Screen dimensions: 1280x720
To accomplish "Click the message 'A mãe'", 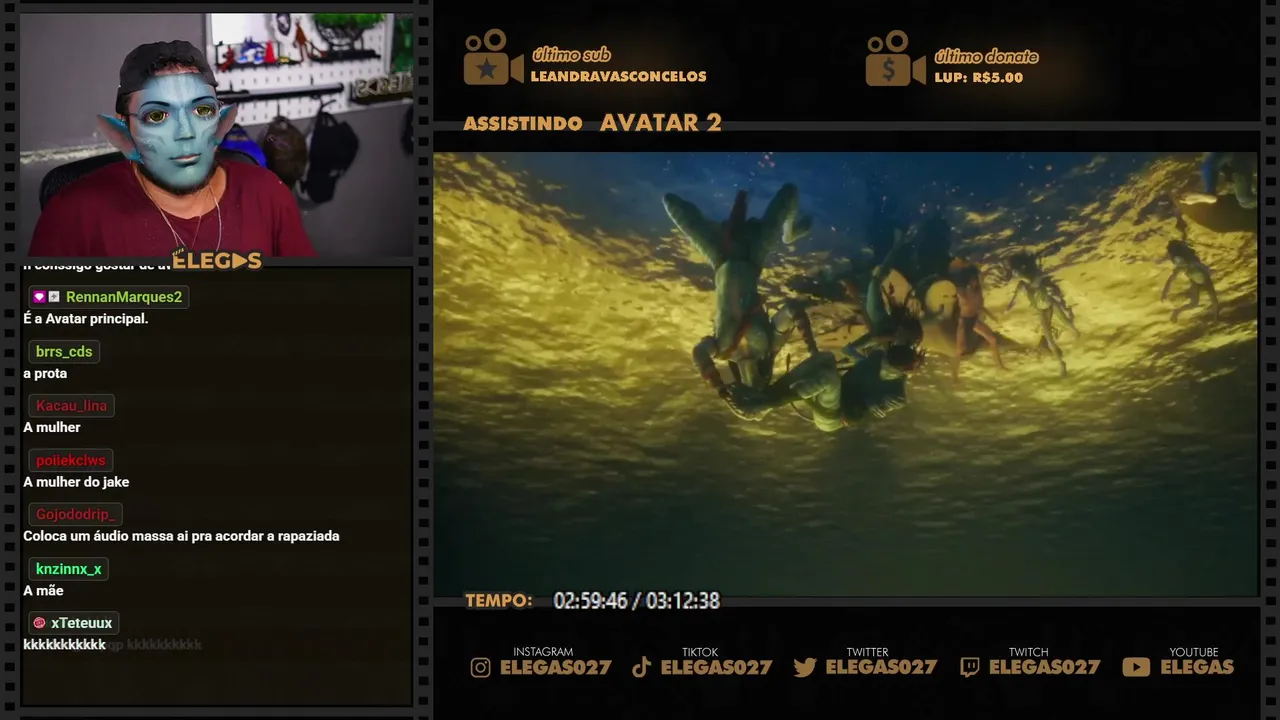I will tap(43, 591).
